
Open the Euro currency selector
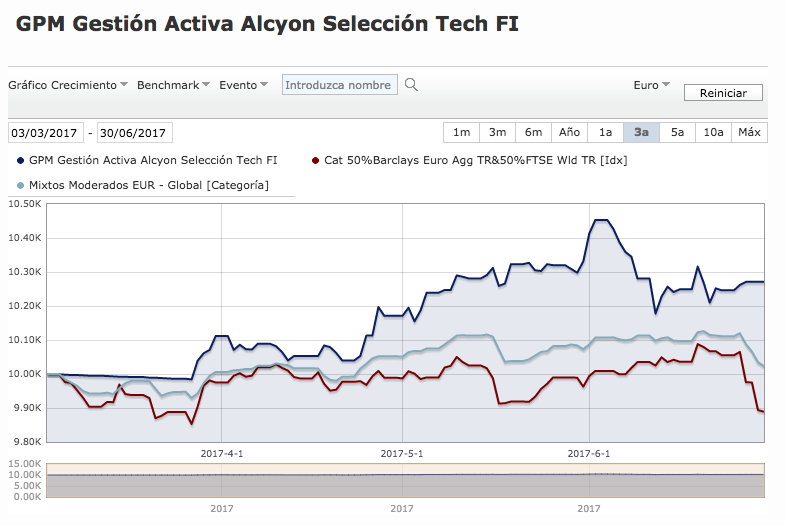point(651,85)
